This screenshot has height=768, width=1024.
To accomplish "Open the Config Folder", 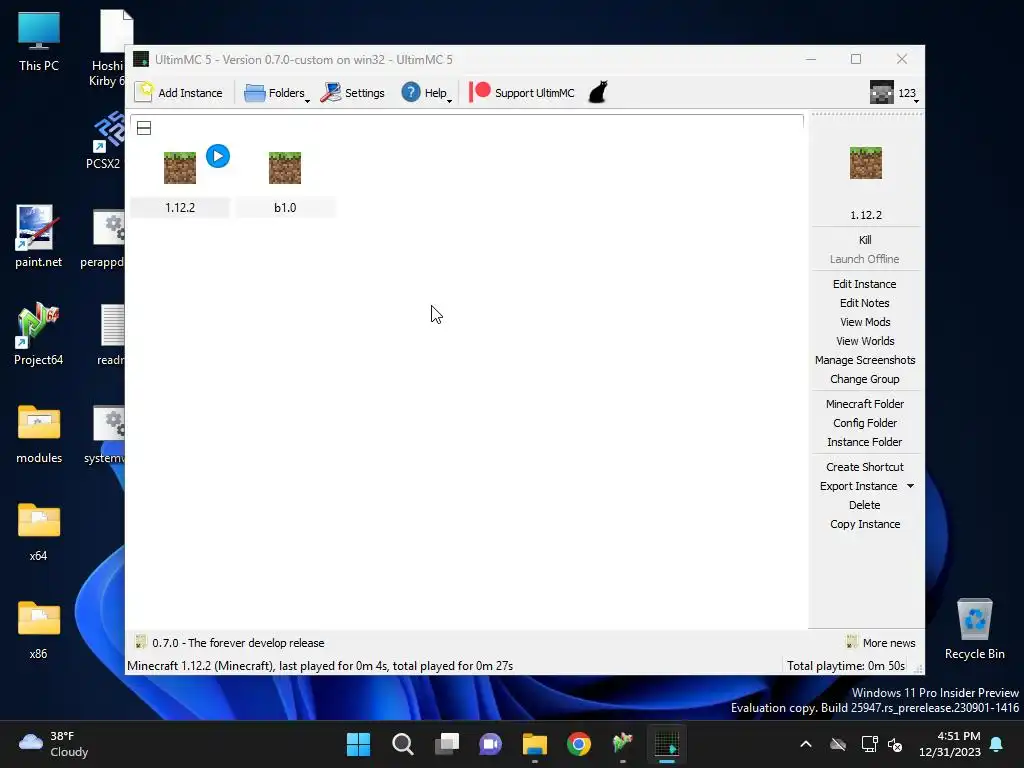I will [865, 423].
